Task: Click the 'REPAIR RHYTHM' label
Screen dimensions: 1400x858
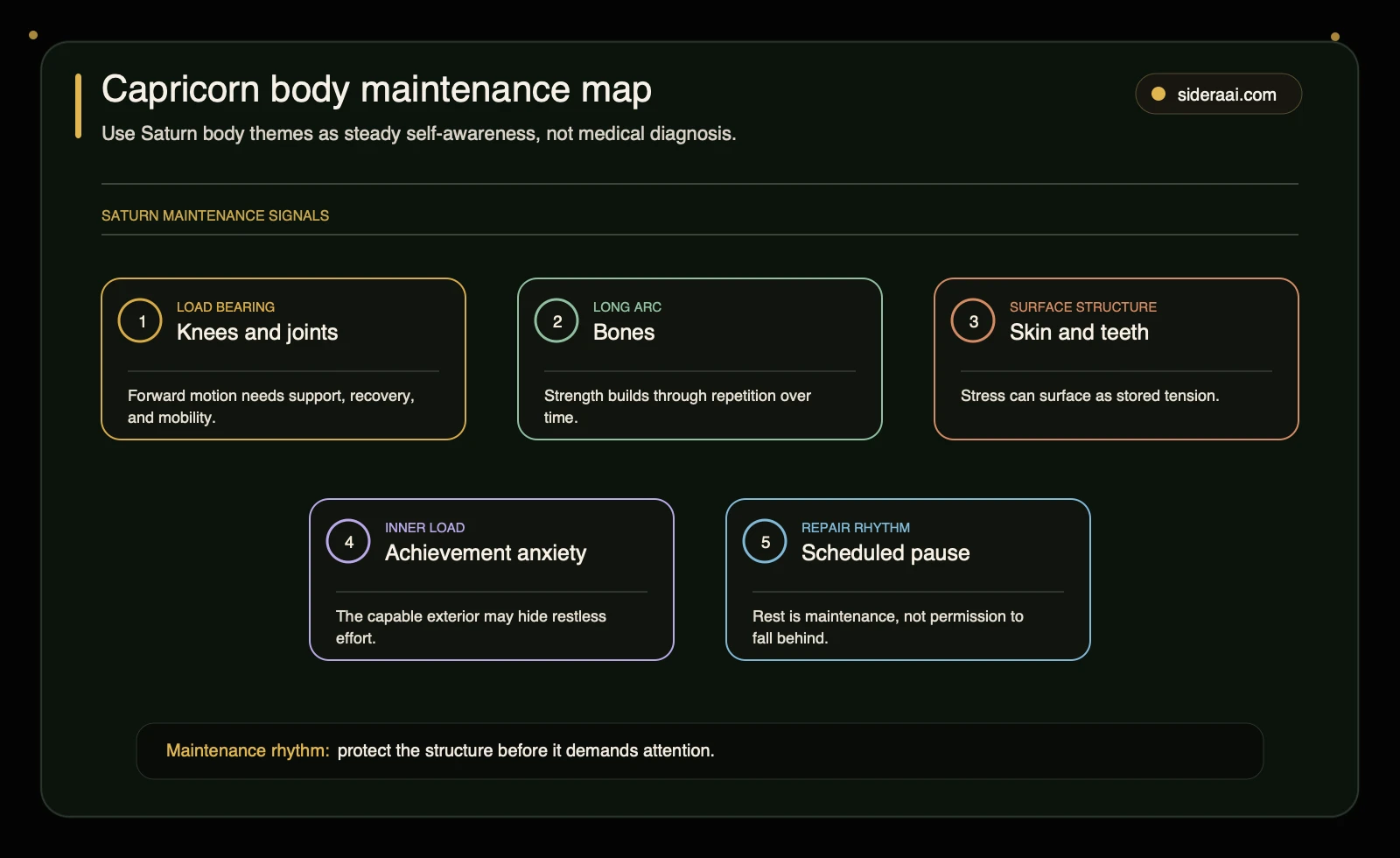Action: pos(856,527)
